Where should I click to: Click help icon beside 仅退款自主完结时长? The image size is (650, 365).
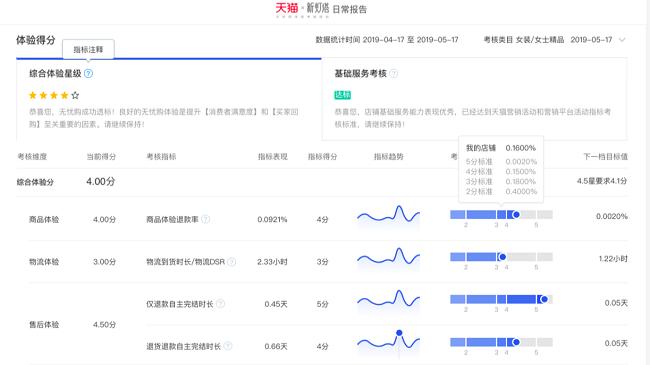[221, 304]
